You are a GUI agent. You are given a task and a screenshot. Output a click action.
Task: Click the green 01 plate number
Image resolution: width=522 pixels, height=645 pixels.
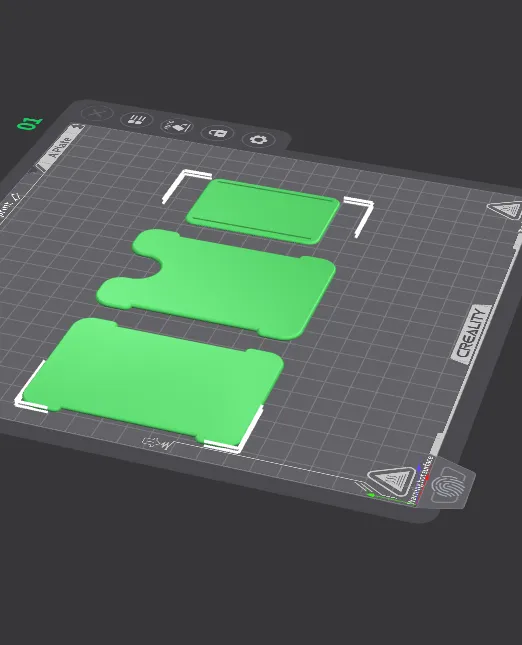pyautogui.click(x=30, y=123)
